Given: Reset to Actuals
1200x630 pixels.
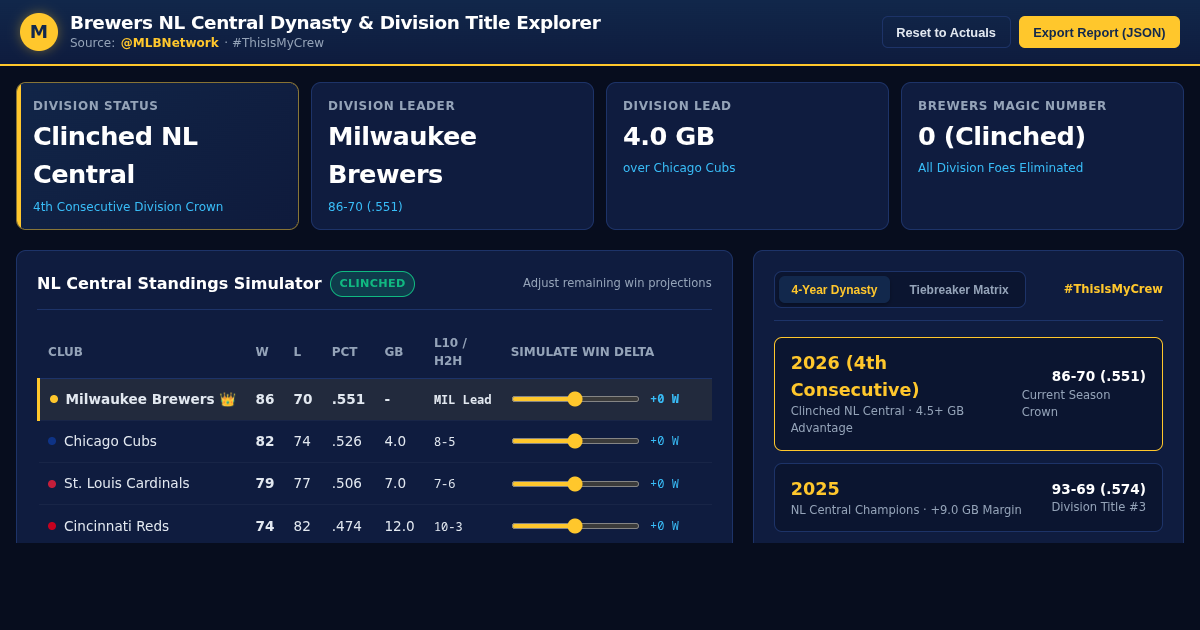Looking at the screenshot, I should [x=946, y=32].
